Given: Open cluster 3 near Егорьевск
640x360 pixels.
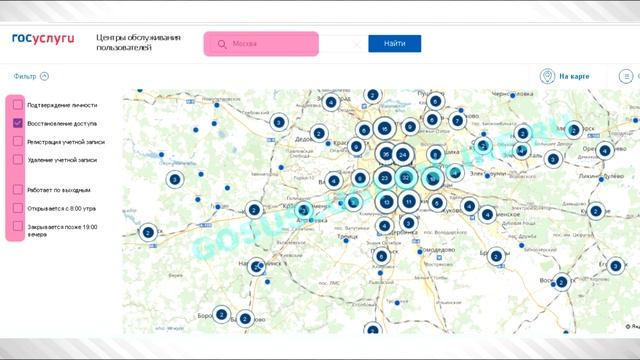Looking at the screenshot, I should tap(616, 266).
